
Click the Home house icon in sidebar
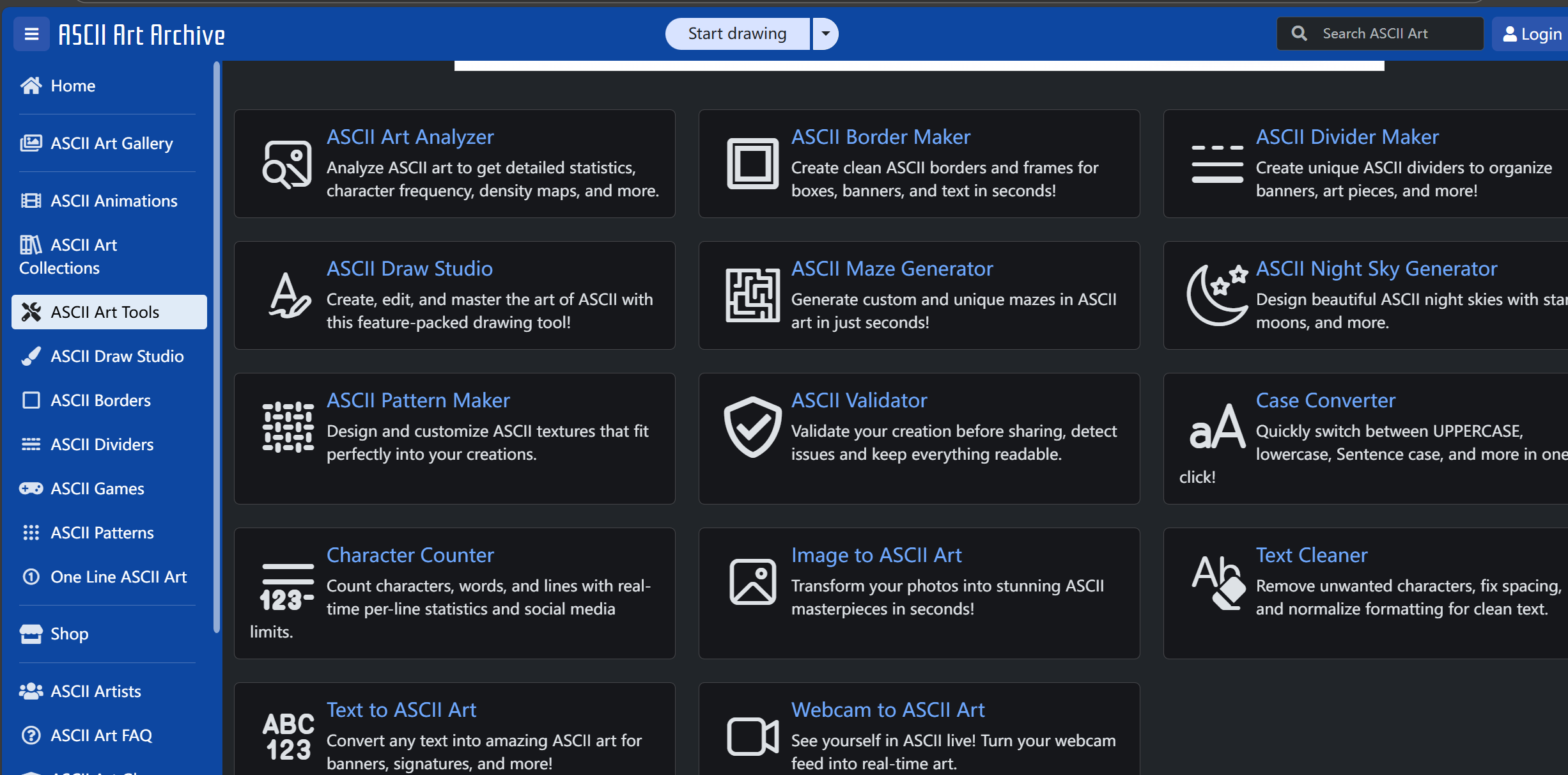[x=31, y=85]
